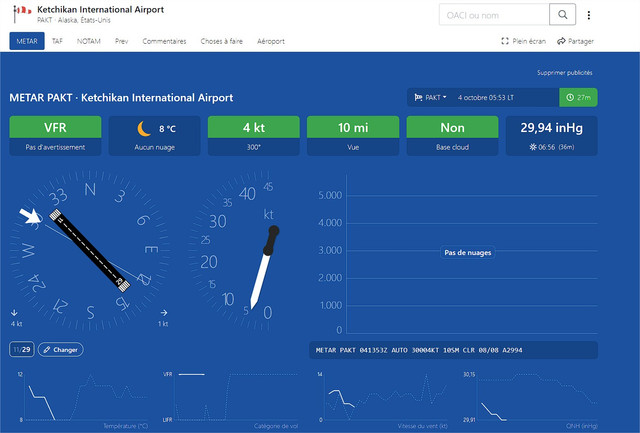Click the runway graphic on compass
This screenshot has height=433, width=640.
click(90, 251)
